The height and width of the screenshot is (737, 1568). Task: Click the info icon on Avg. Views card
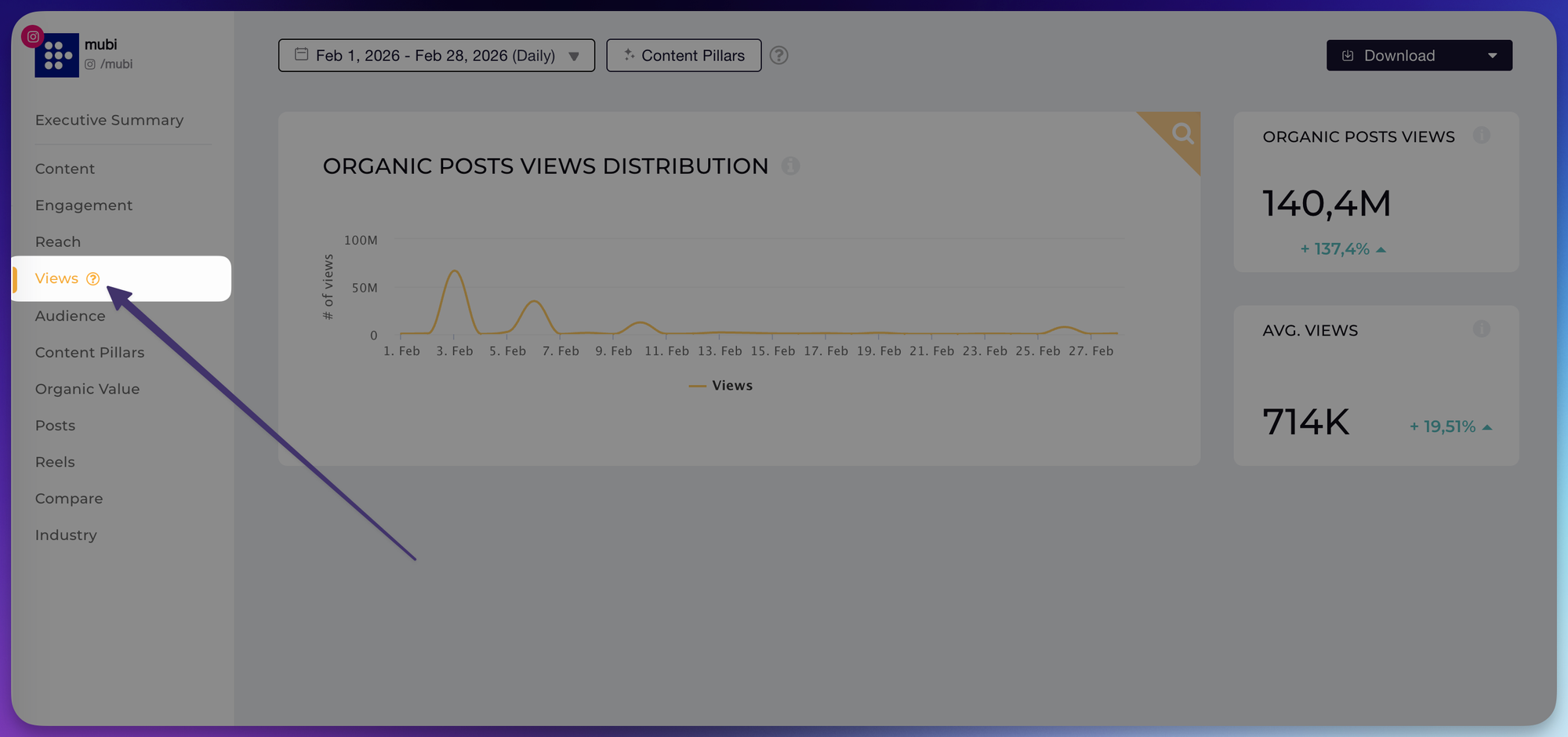(1482, 329)
